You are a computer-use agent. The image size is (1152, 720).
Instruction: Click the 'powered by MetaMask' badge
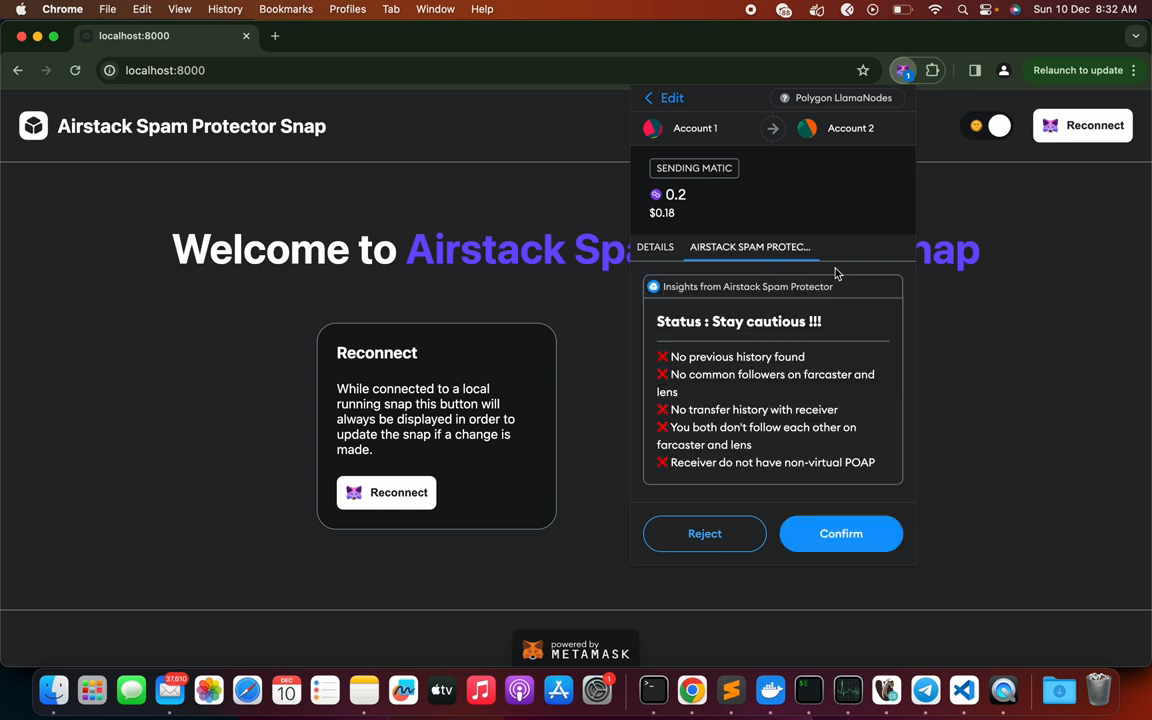pos(576,649)
